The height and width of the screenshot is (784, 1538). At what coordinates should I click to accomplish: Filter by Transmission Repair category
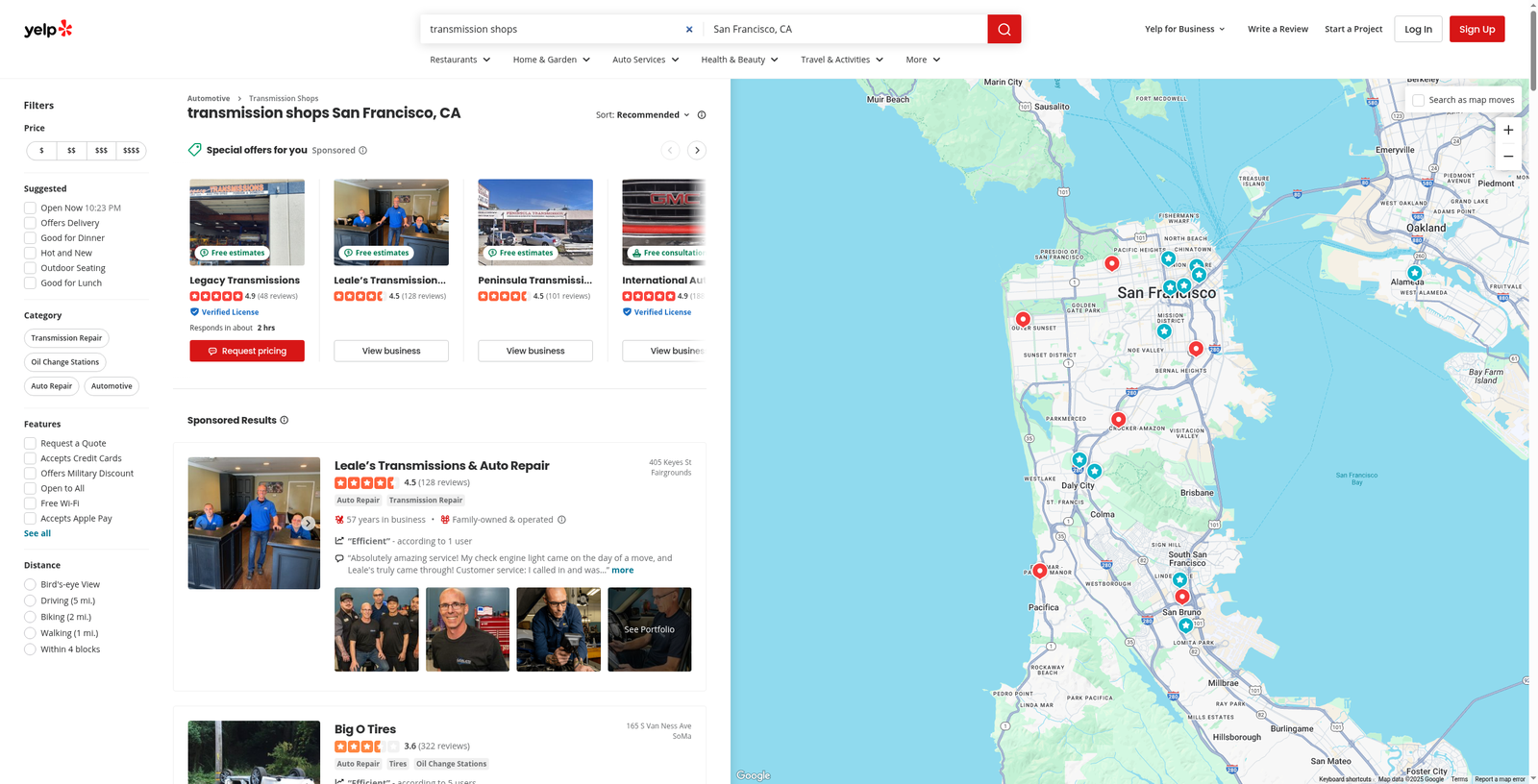coord(66,338)
